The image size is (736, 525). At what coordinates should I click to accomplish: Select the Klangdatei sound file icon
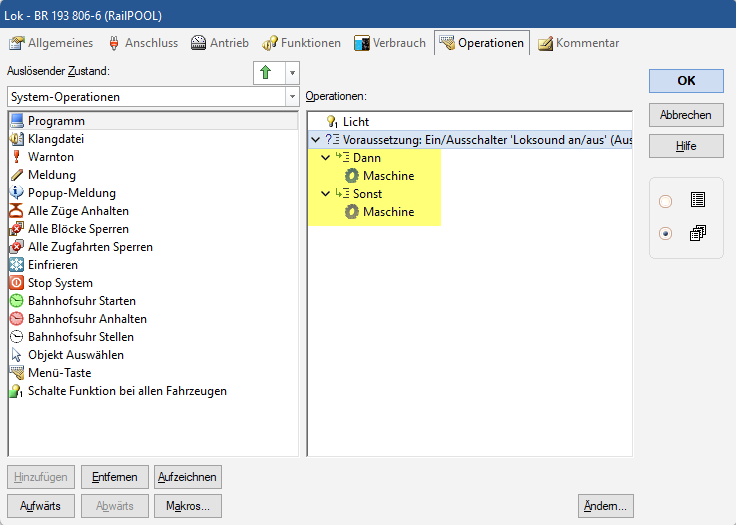pos(17,139)
